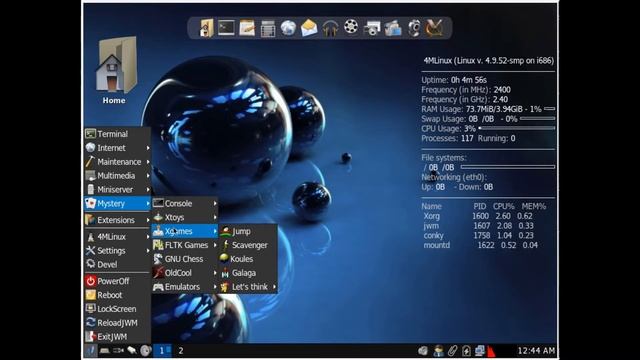Click the start menu button on taskbar
The height and width of the screenshot is (360, 640).
tap(91, 351)
